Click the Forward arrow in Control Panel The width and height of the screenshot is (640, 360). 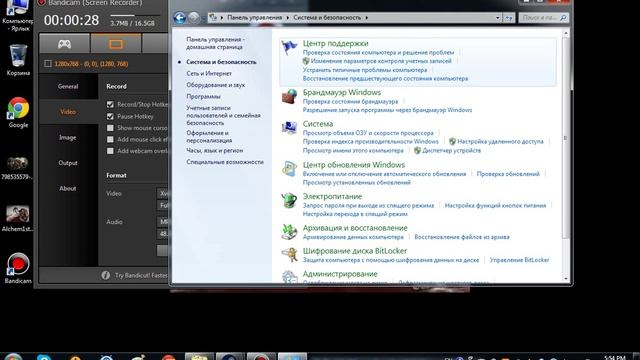pos(194,18)
